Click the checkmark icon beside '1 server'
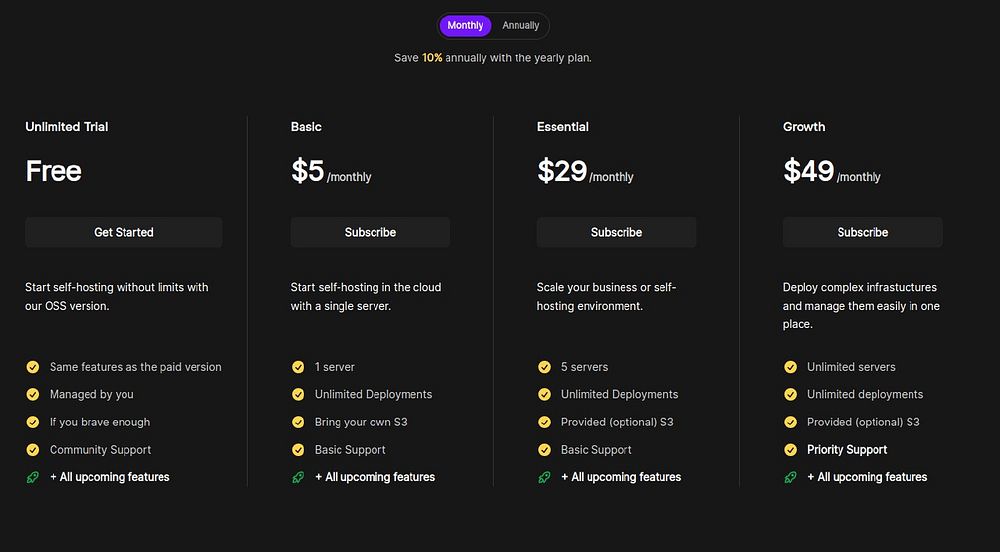This screenshot has height=552, width=1000. coord(298,367)
